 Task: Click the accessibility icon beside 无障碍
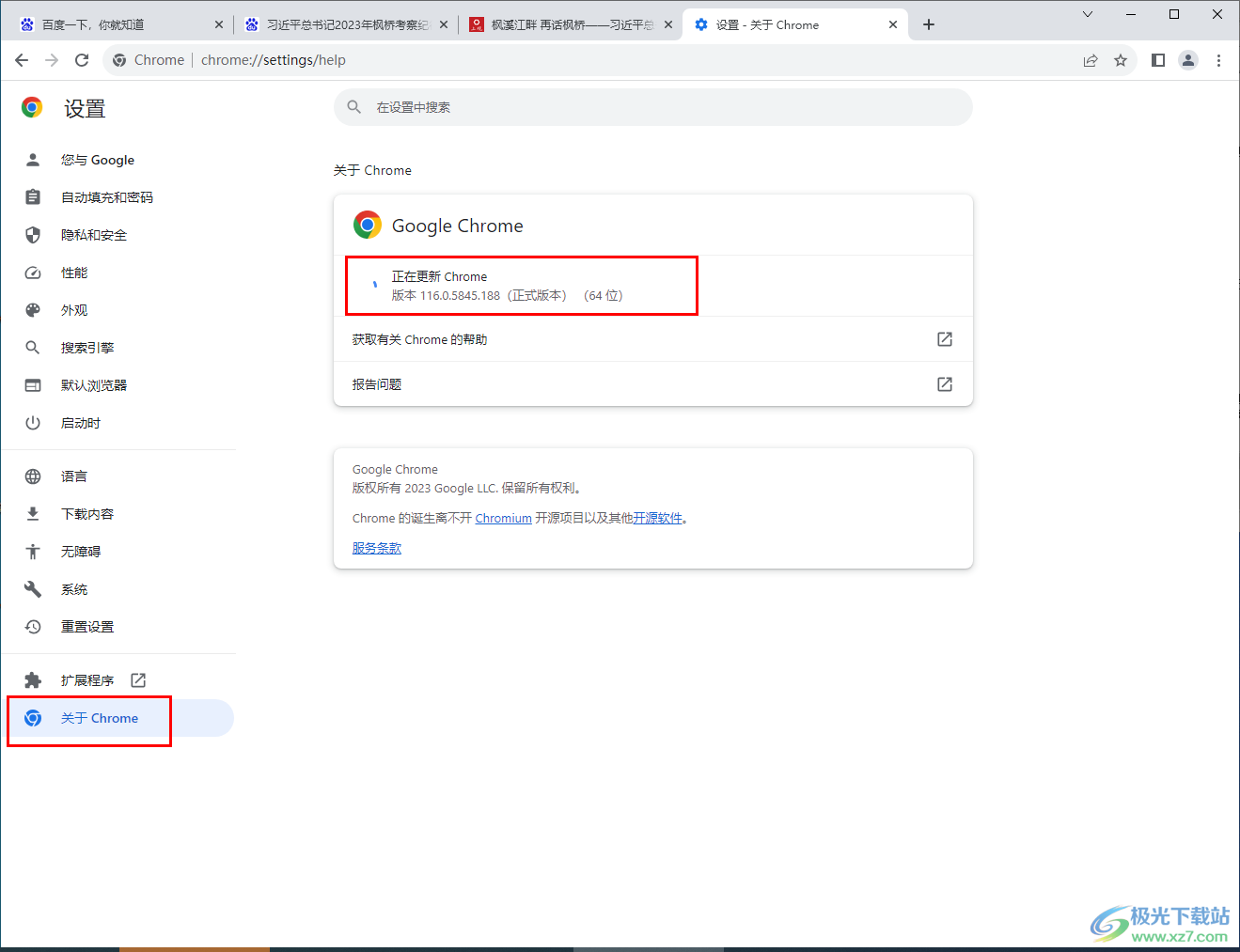point(33,552)
